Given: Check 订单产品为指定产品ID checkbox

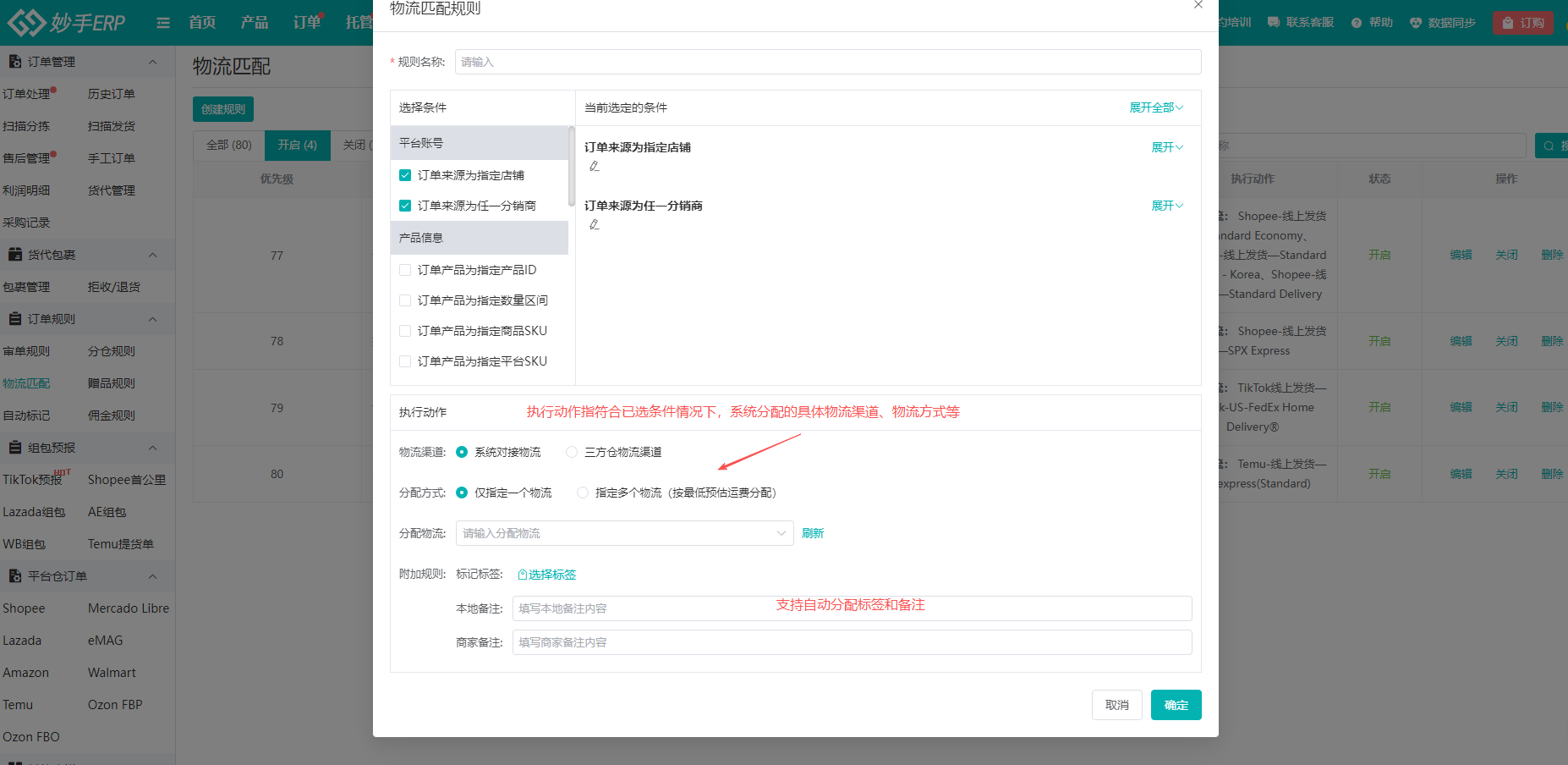Looking at the screenshot, I should click(404, 269).
